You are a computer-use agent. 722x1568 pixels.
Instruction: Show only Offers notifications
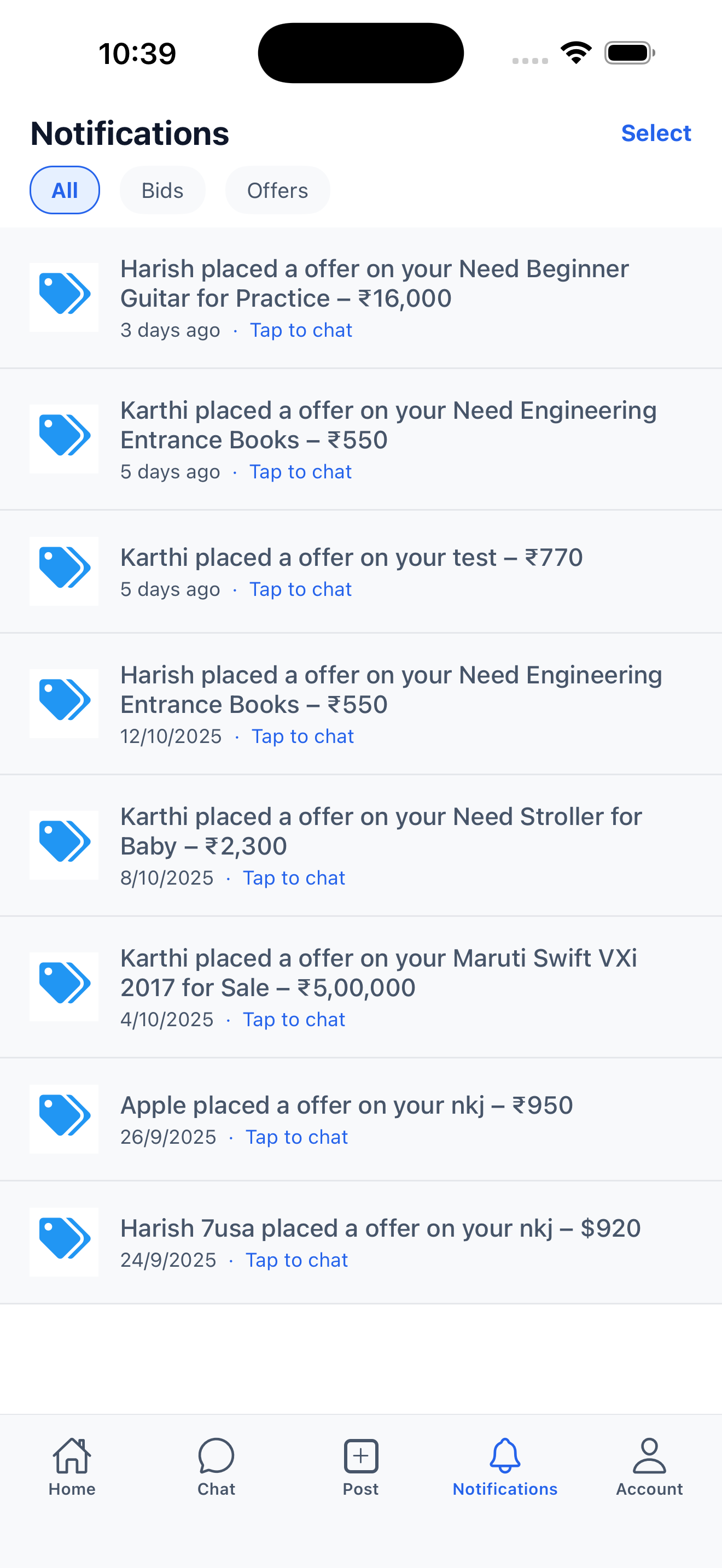(x=278, y=190)
